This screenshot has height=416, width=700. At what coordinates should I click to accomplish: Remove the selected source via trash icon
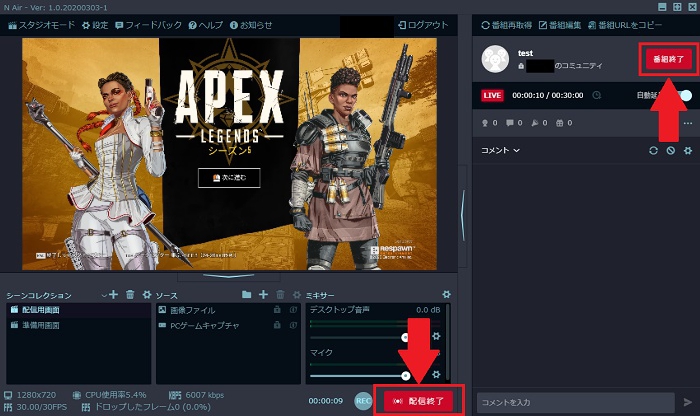(x=280, y=295)
